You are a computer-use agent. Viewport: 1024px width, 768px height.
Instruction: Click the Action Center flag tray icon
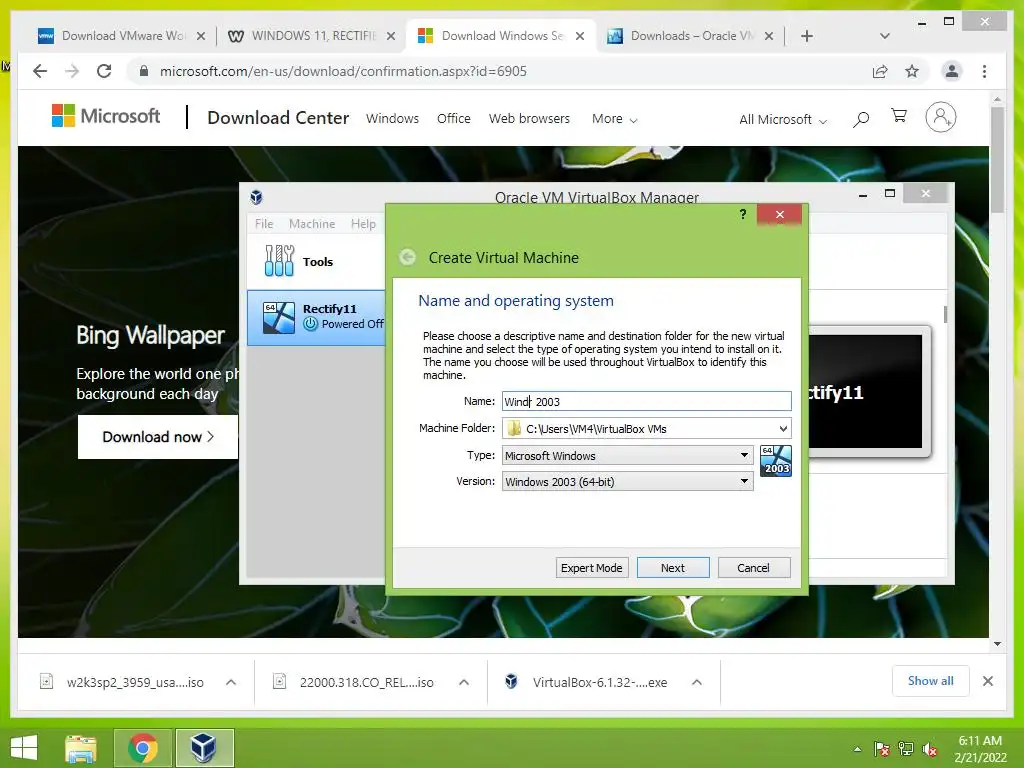click(881, 749)
